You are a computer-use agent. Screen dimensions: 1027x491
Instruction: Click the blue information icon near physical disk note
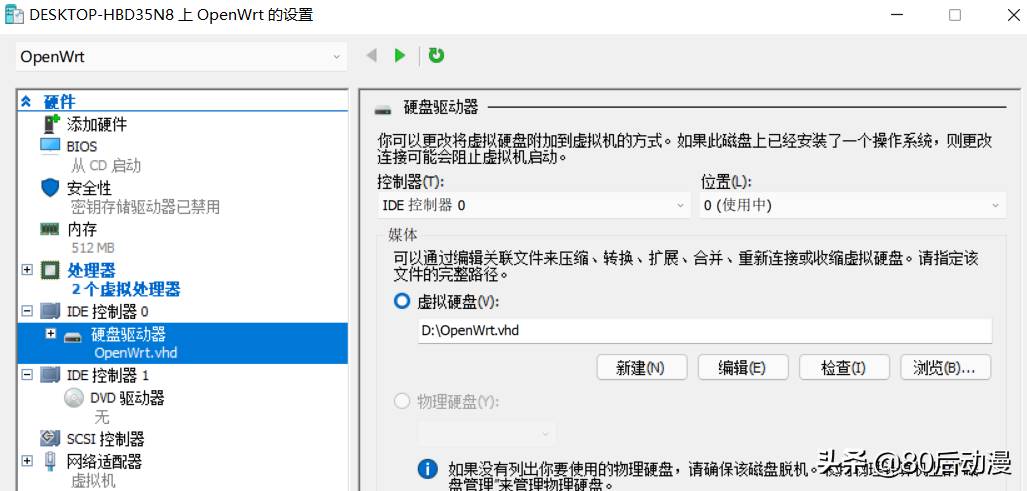[428, 469]
